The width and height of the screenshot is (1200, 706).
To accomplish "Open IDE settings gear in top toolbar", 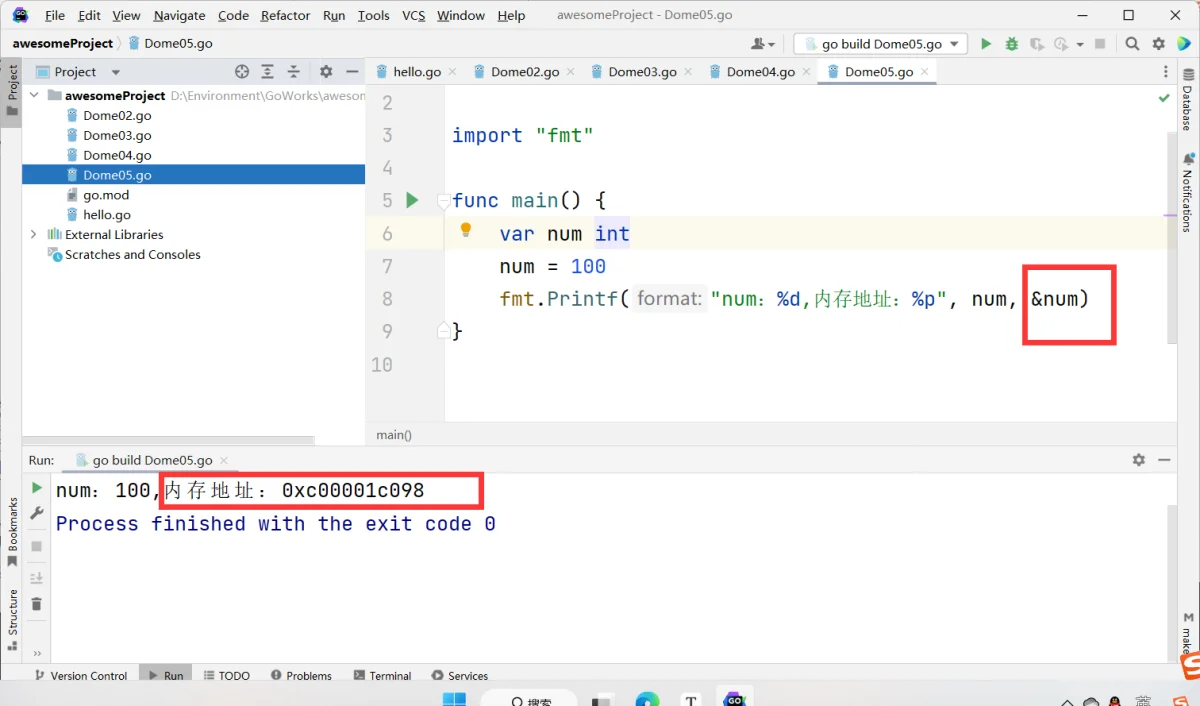I will pyautogui.click(x=1158, y=44).
